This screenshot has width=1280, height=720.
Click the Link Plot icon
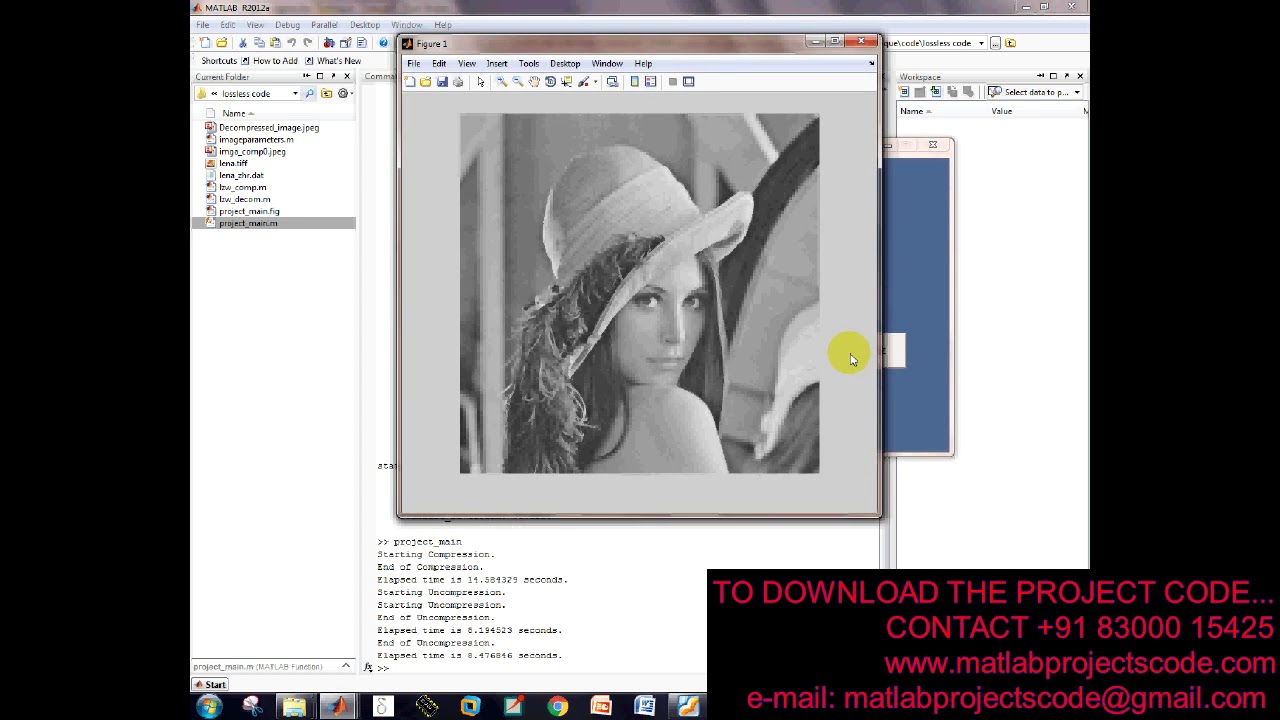coord(612,82)
